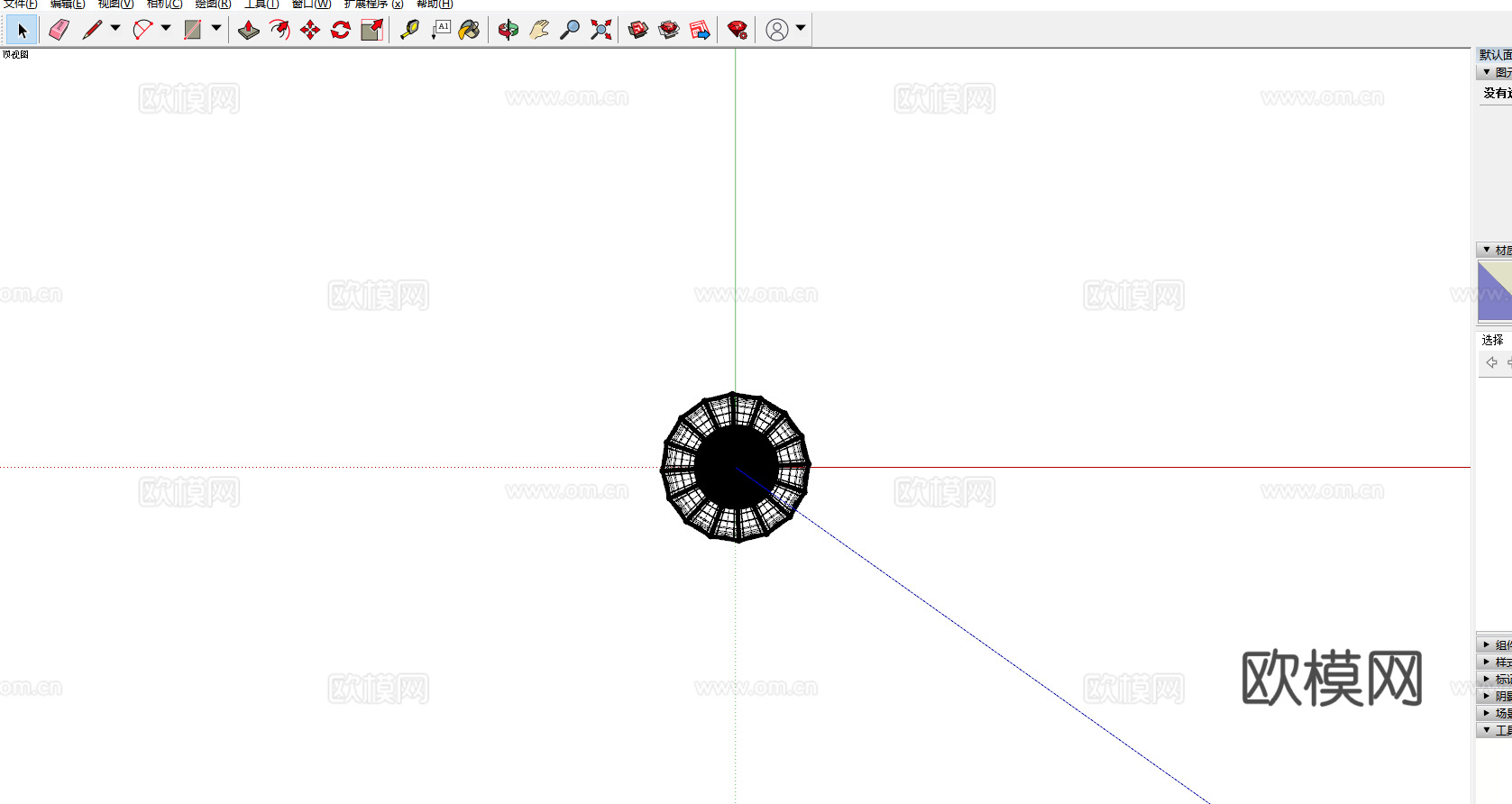Select the Paint Bucket tool
Image resolution: width=1512 pixels, height=804 pixels.
coord(469,30)
